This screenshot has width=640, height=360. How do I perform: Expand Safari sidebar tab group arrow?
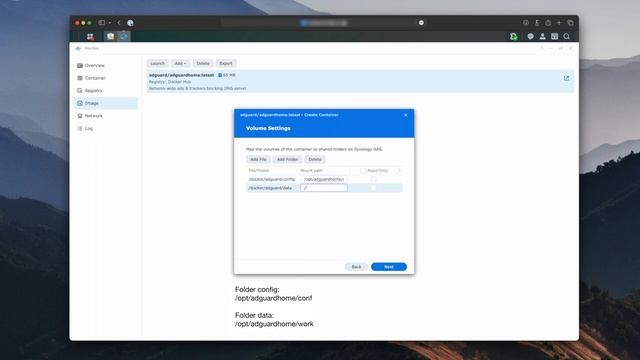click(110, 23)
